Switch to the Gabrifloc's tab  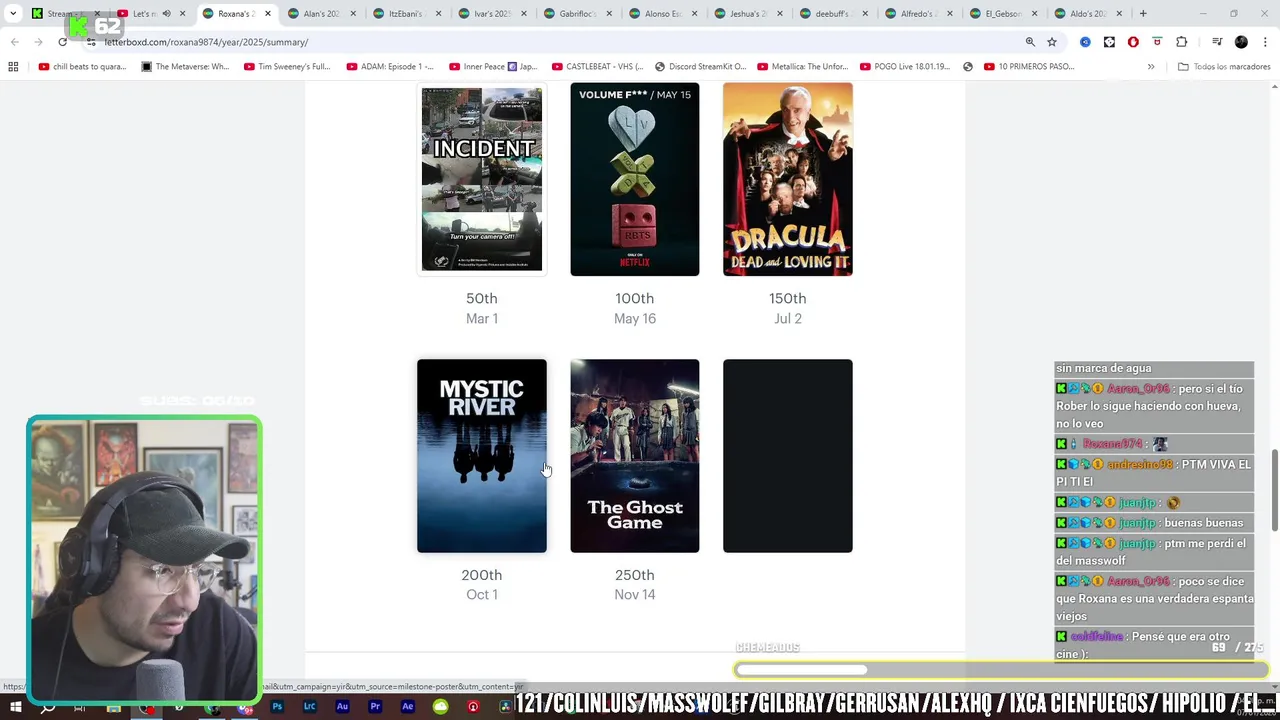tap(576, 14)
